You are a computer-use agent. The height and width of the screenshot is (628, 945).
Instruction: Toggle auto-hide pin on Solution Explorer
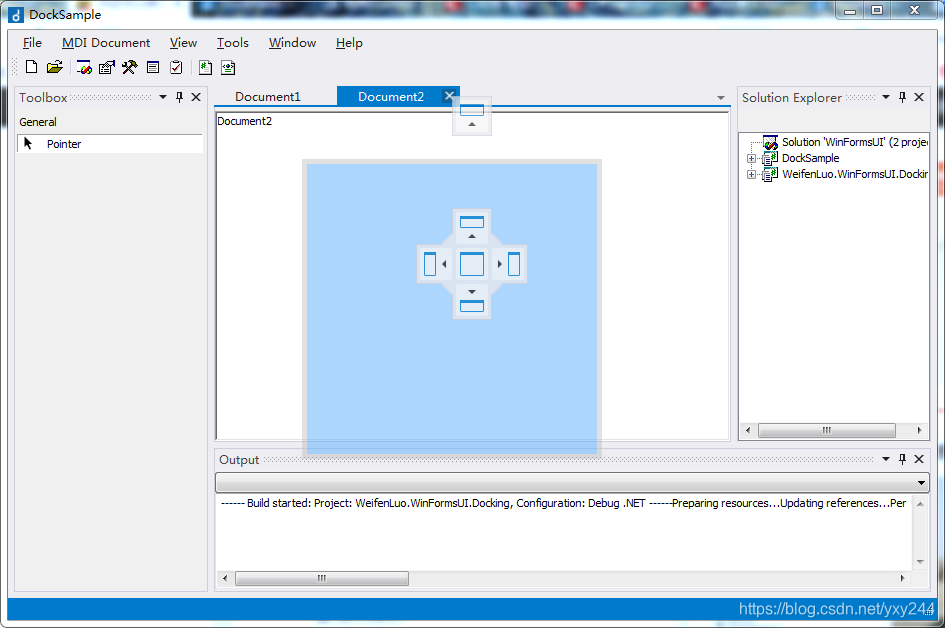click(x=902, y=97)
